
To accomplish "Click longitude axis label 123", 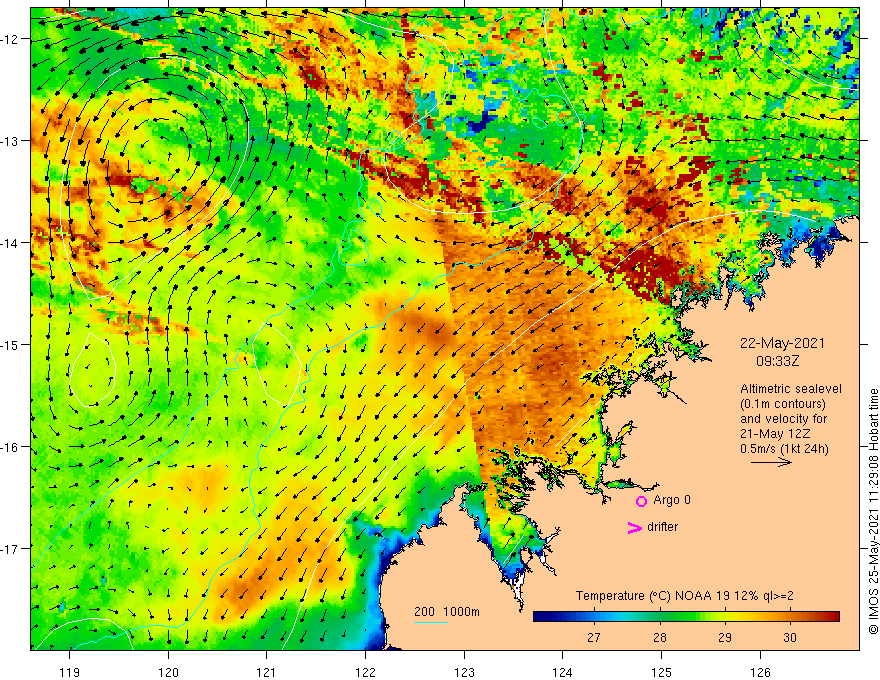I will [x=464, y=672].
